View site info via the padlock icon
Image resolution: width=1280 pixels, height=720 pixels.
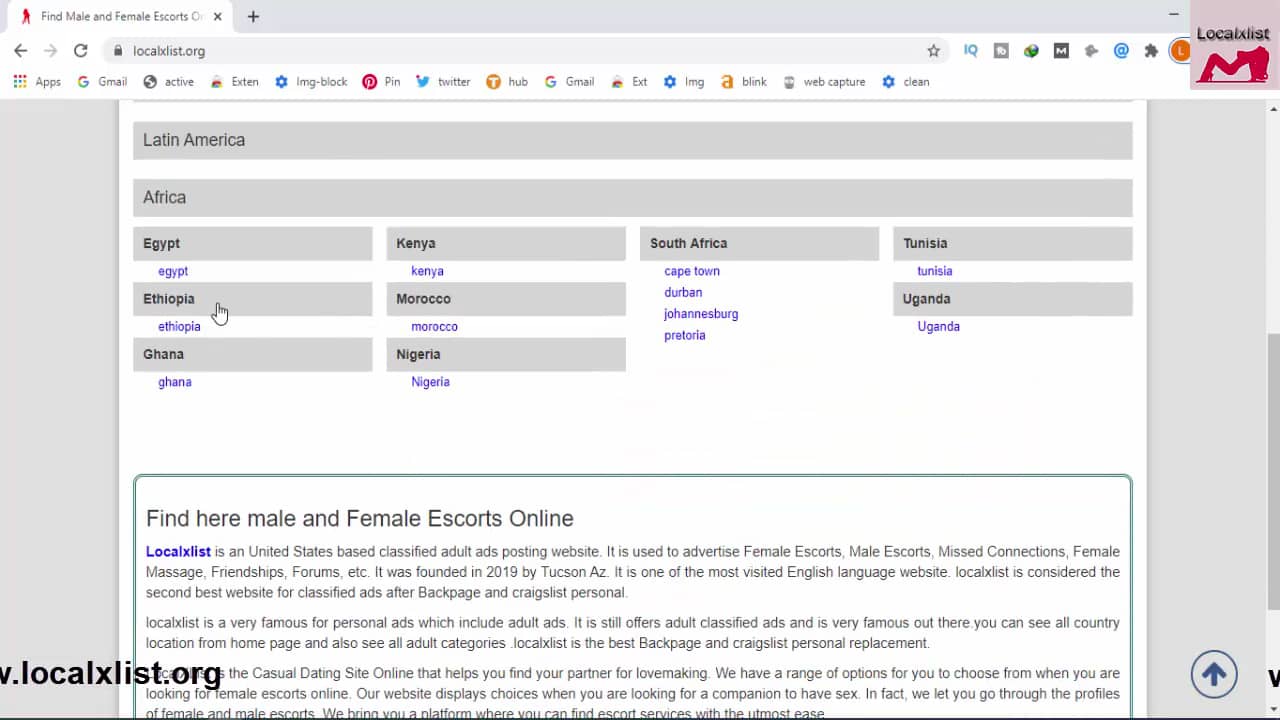point(118,51)
